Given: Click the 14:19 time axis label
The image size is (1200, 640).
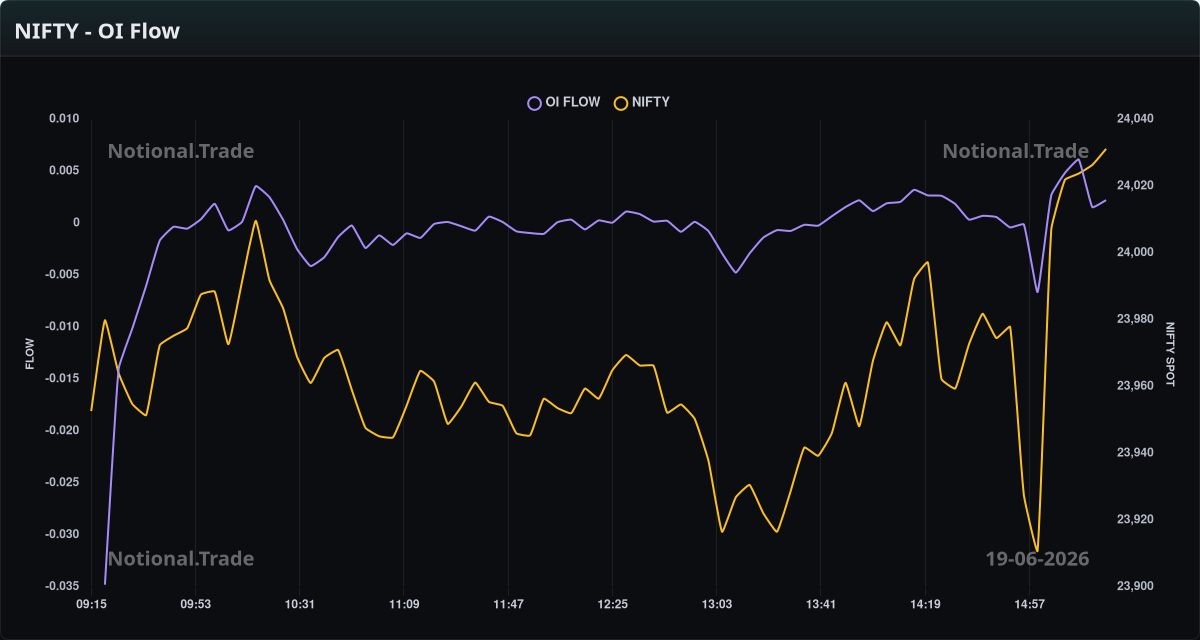Looking at the screenshot, I should [924, 604].
